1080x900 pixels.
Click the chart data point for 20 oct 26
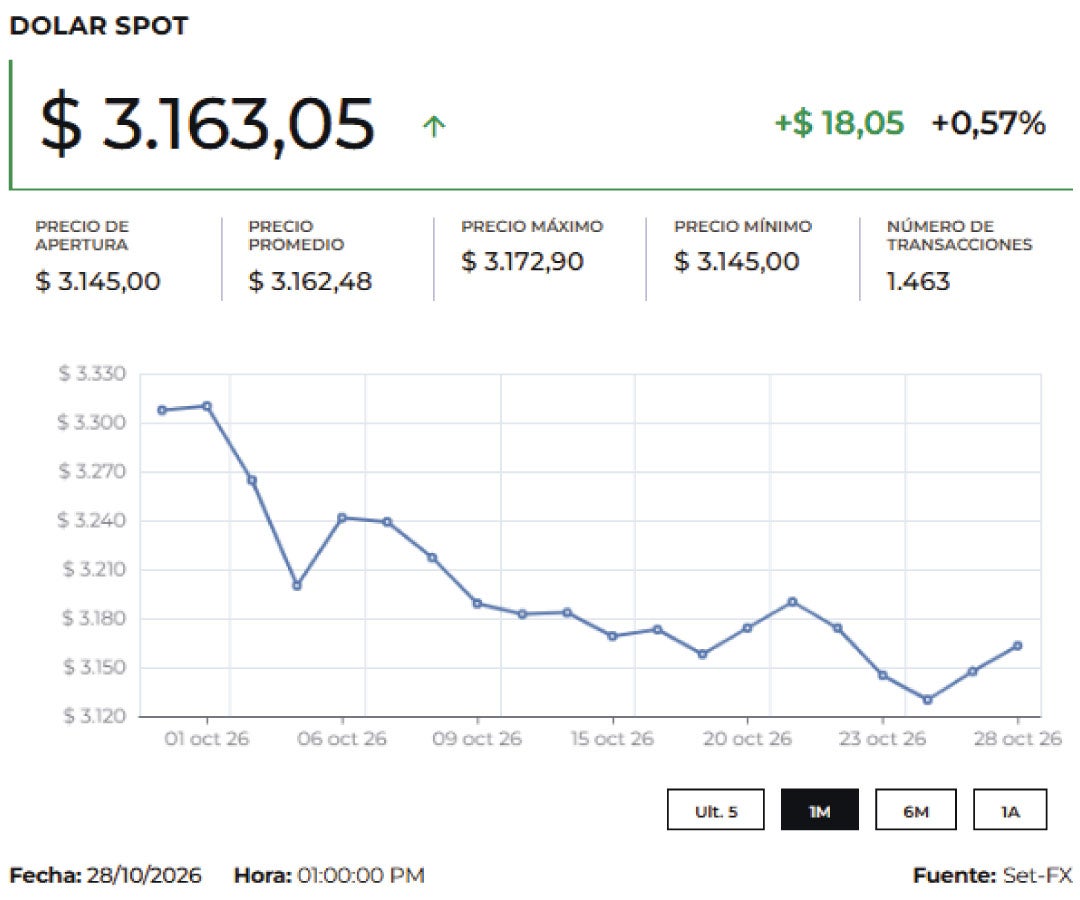(747, 628)
